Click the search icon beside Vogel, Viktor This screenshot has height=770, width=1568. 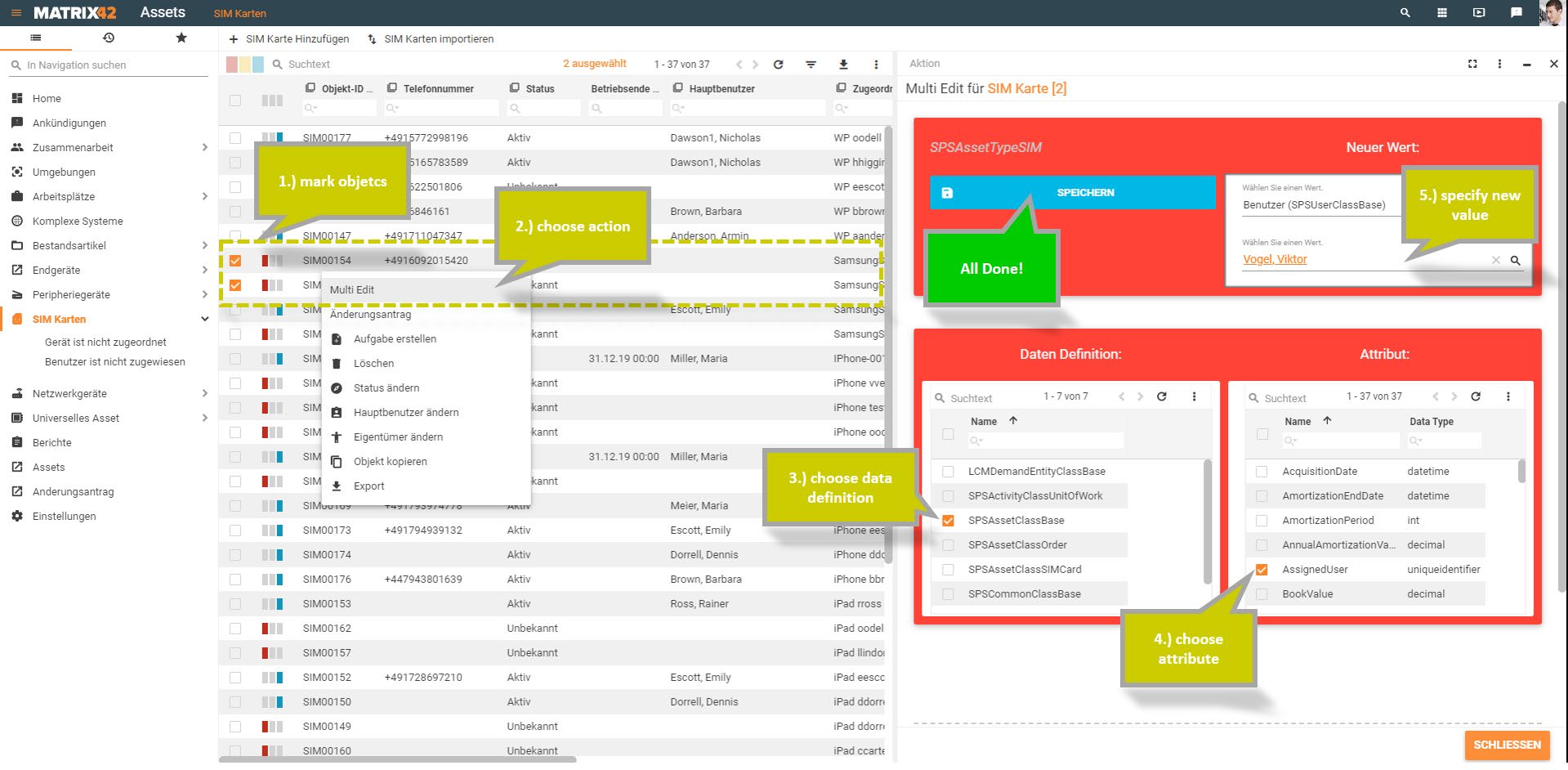(1515, 260)
